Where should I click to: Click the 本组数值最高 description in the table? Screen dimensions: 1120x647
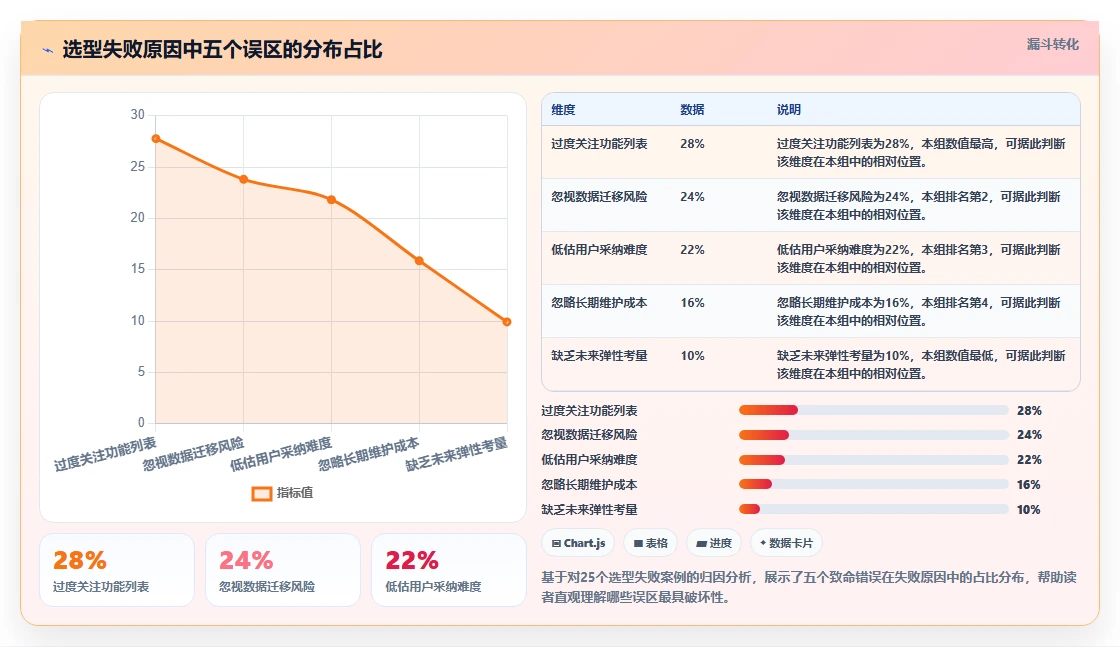click(921, 153)
